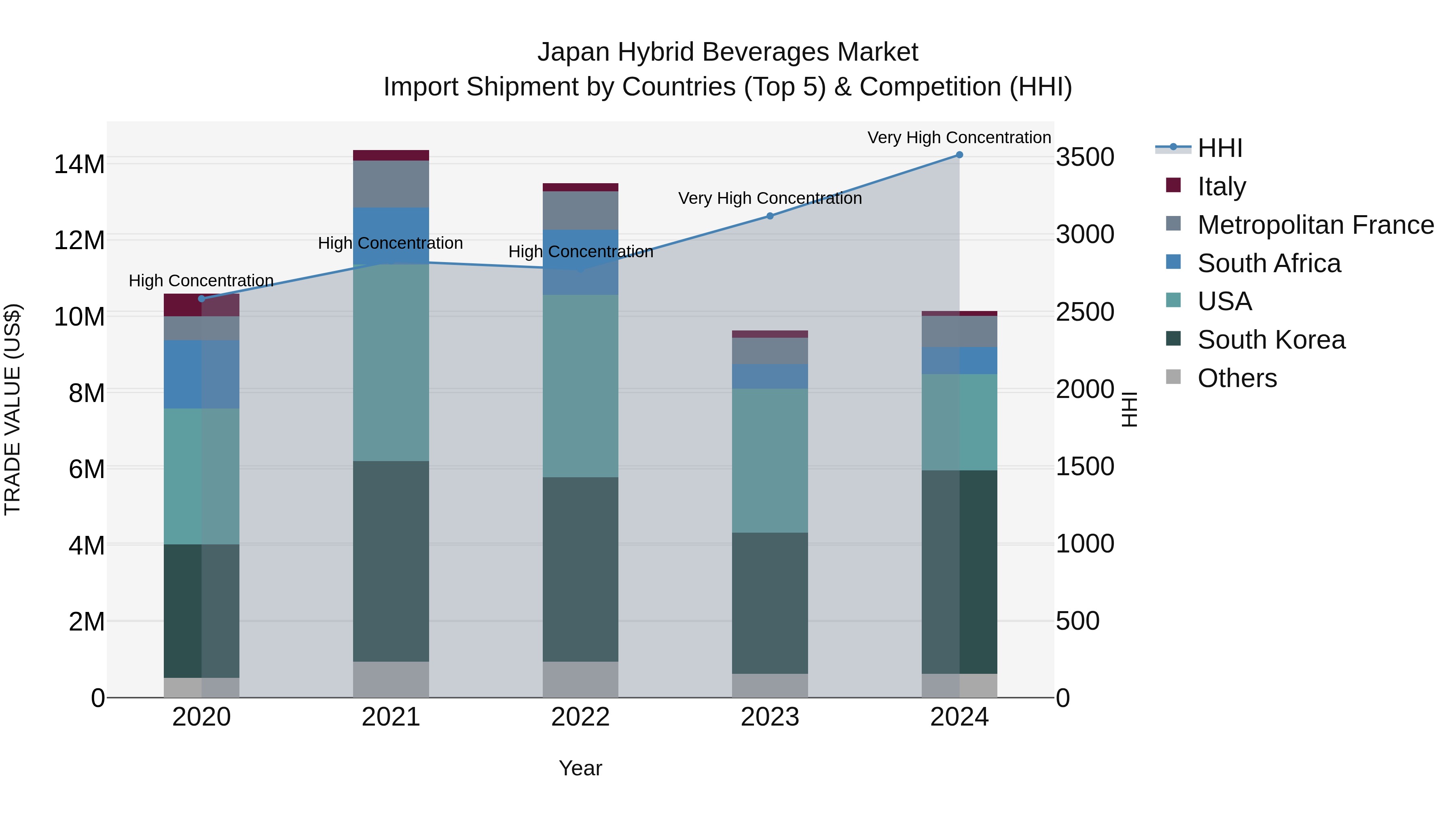
Task: Click the South Africa legend swatch
Action: tap(1173, 262)
